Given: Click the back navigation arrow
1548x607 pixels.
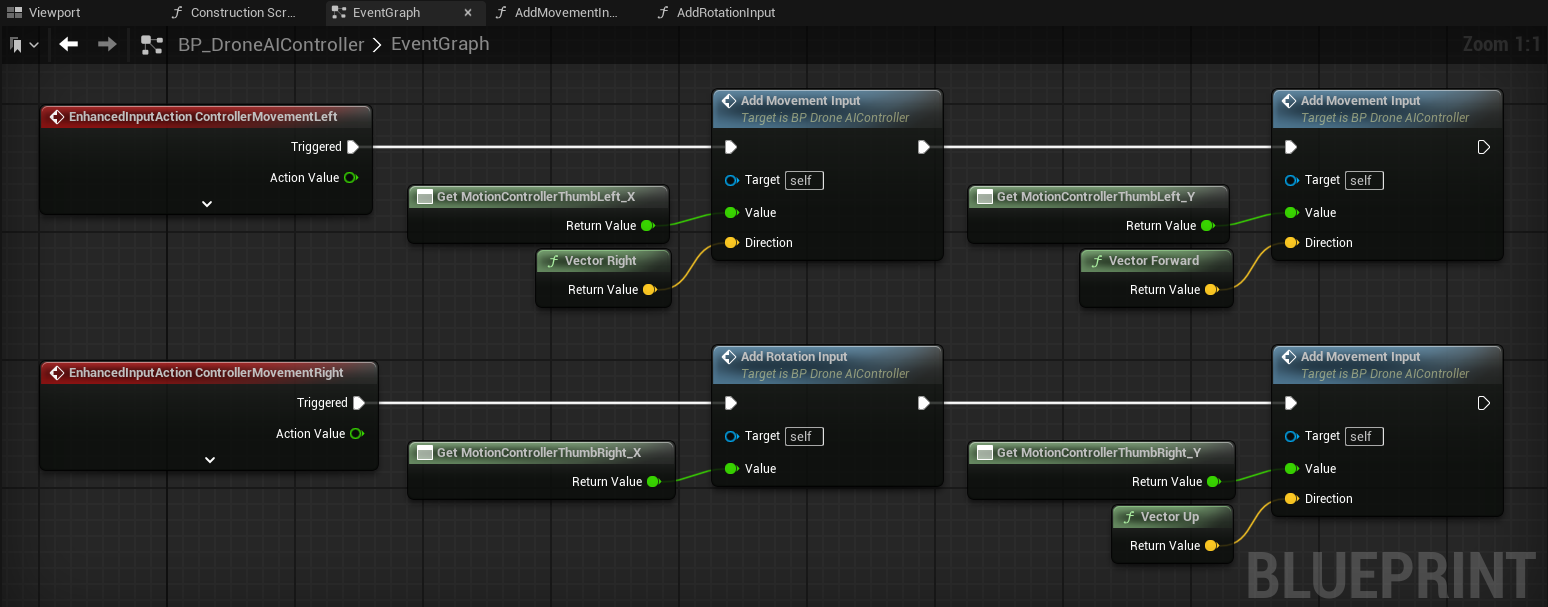Looking at the screenshot, I should (x=68, y=44).
